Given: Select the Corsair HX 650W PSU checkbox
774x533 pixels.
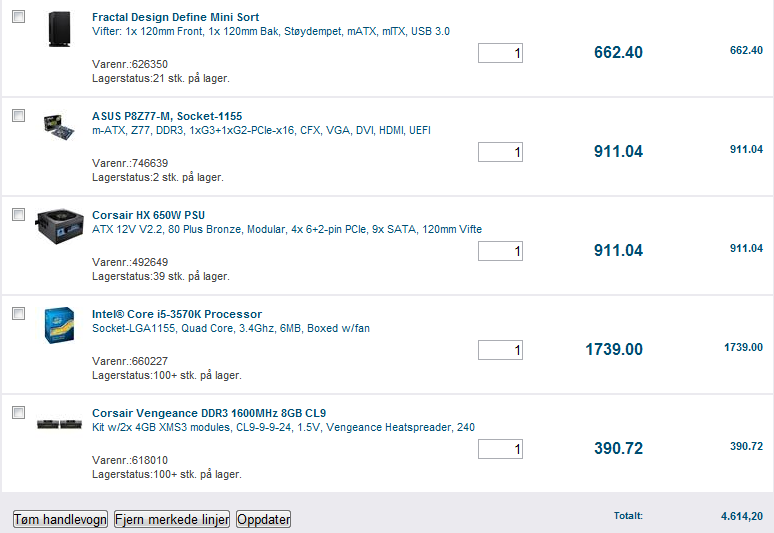Looking at the screenshot, I should coord(18,214).
